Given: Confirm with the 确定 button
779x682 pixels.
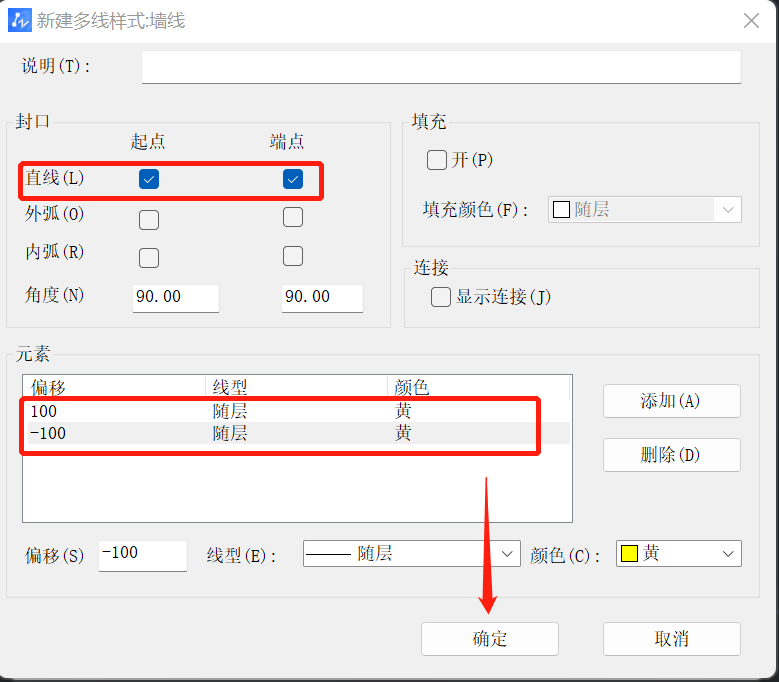Looking at the screenshot, I should click(x=490, y=639).
